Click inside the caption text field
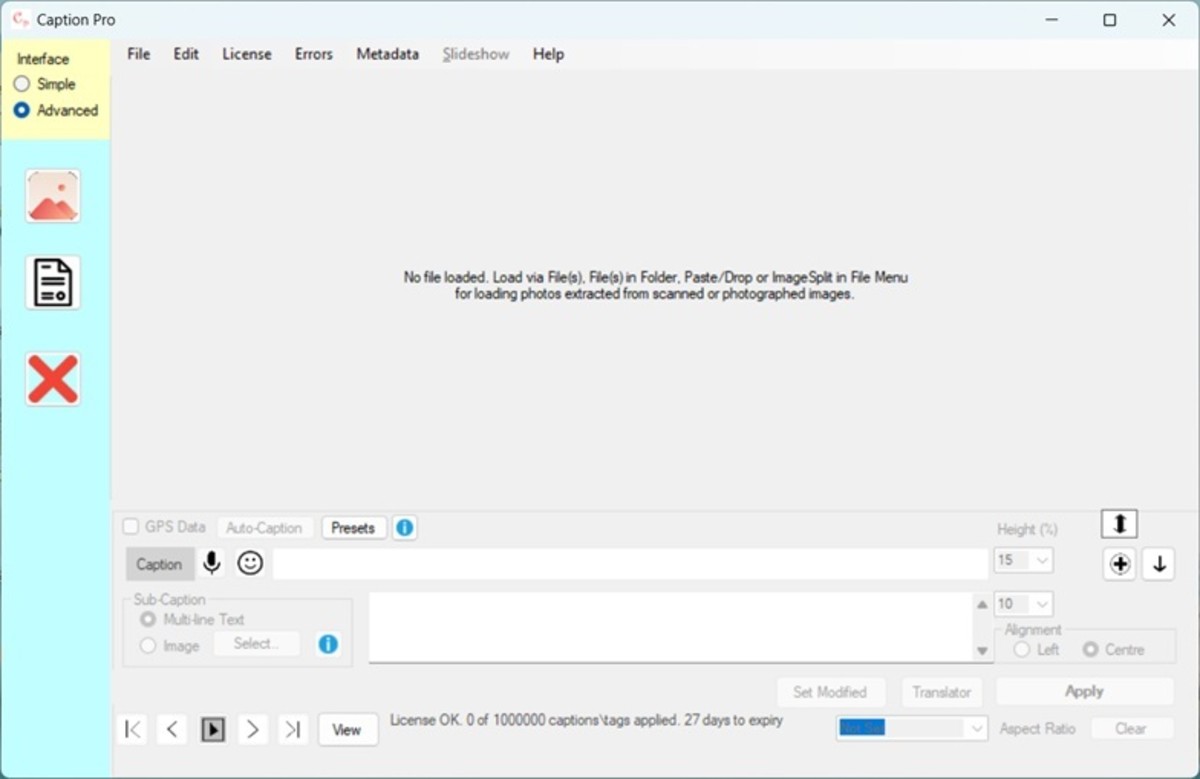 click(x=630, y=563)
